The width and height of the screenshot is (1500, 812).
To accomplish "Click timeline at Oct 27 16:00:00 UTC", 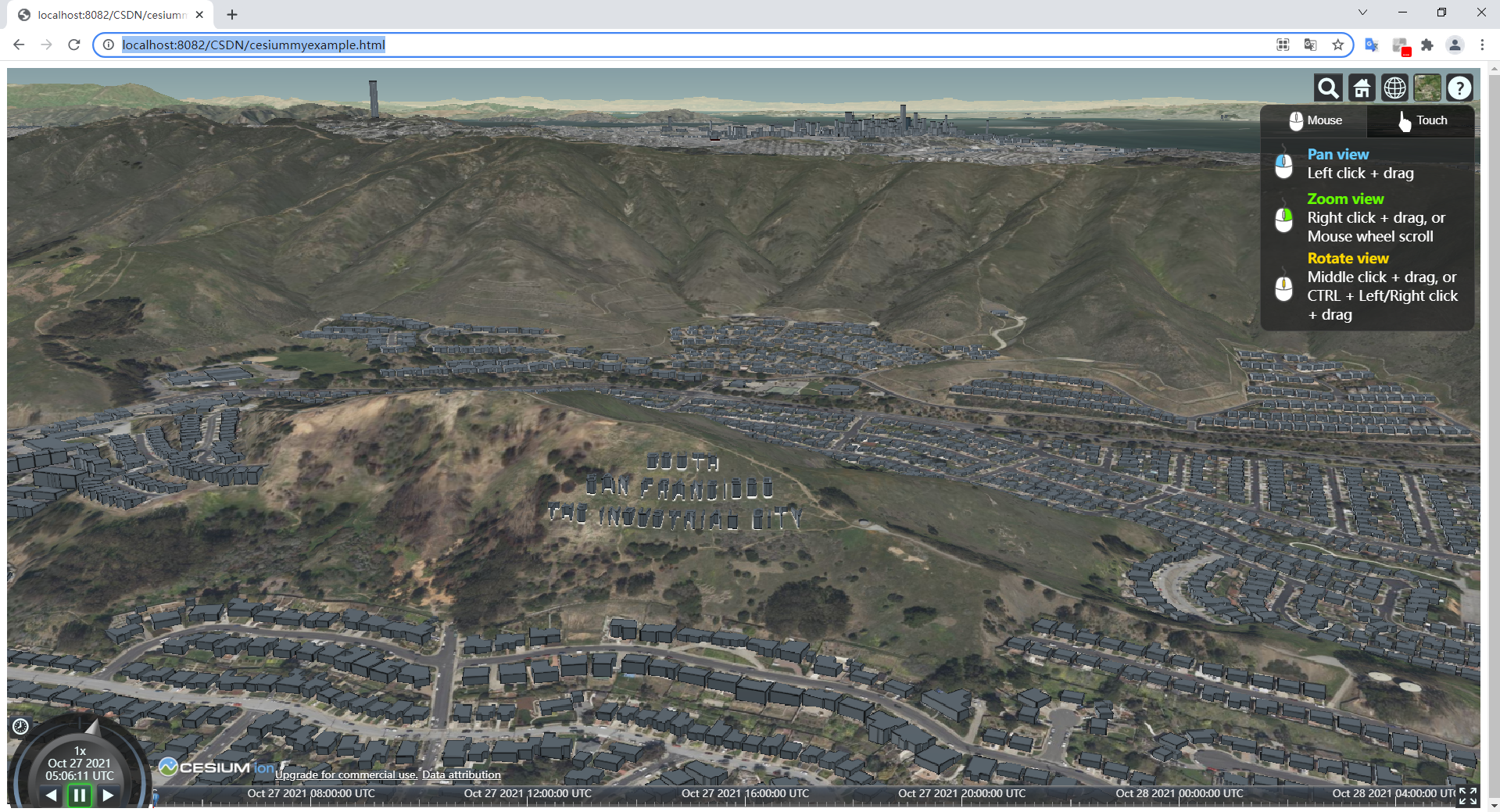I will point(745,794).
